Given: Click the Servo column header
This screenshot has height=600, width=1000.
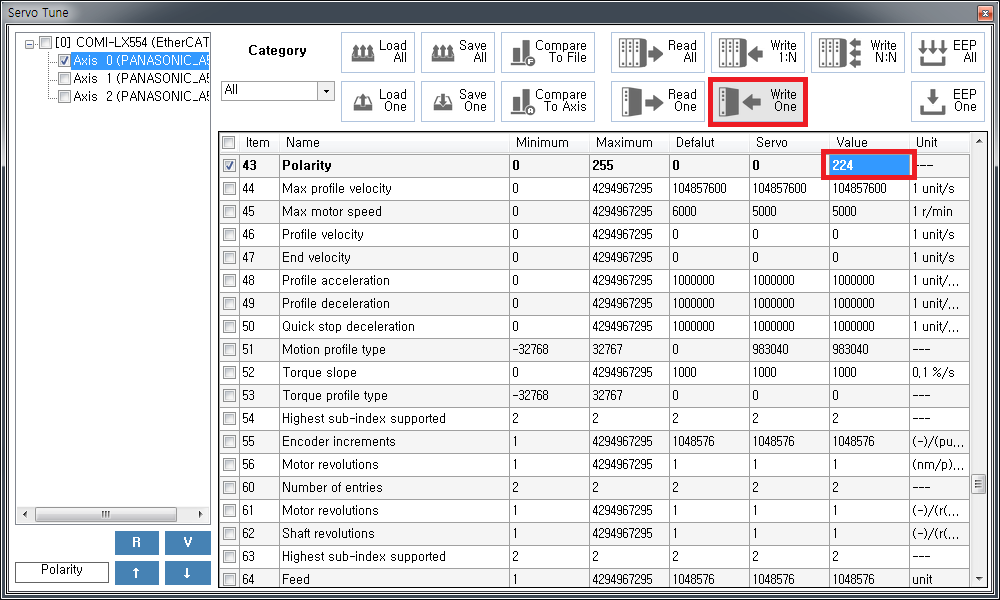Looking at the screenshot, I should [788, 142].
